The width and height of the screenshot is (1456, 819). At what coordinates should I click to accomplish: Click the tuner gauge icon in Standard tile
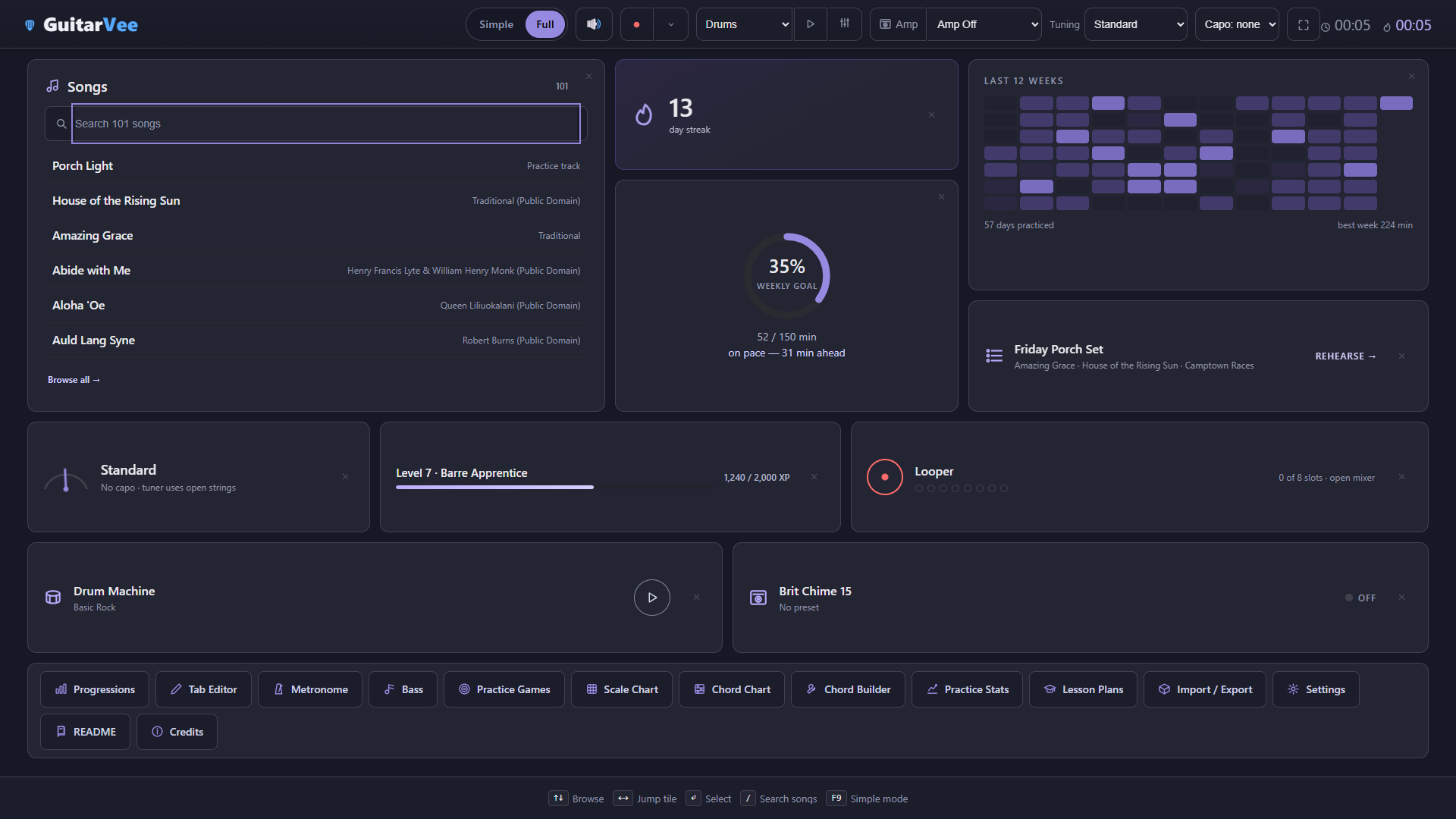(x=66, y=479)
